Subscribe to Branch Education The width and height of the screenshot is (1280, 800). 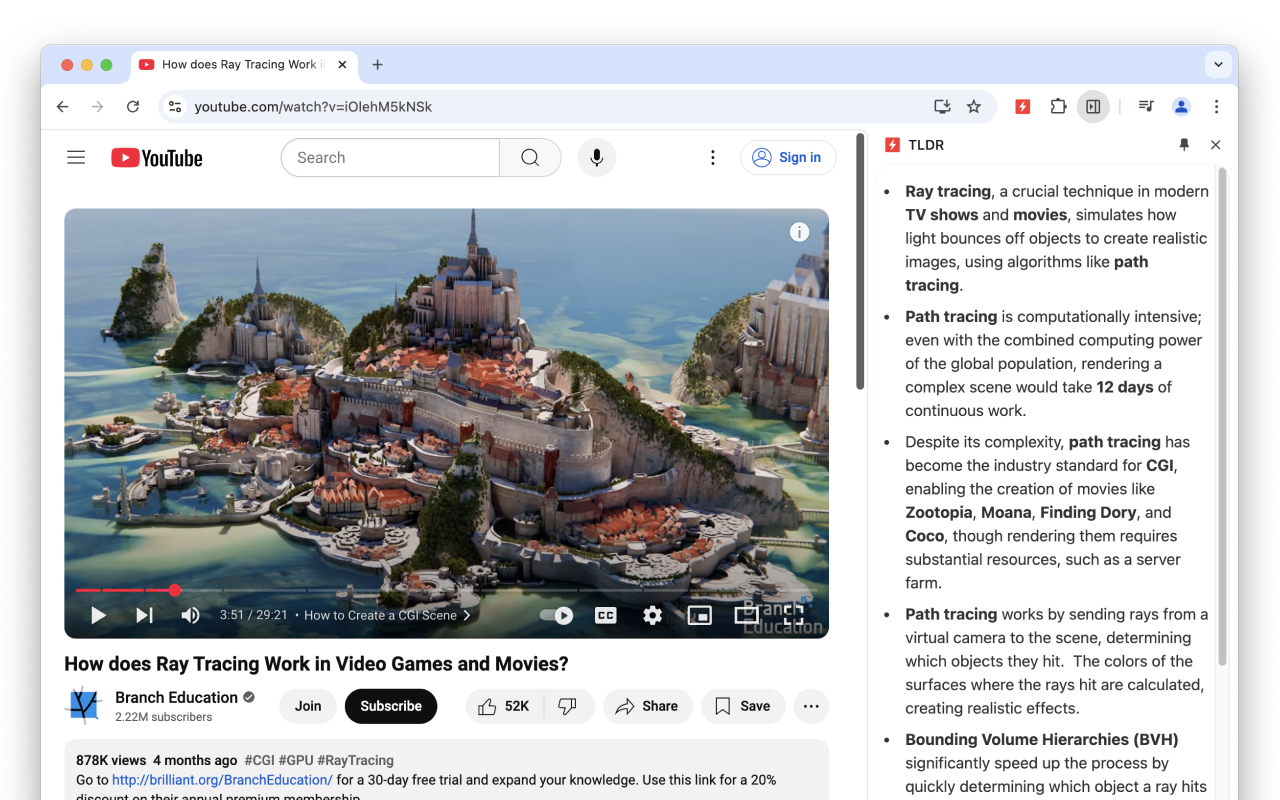click(x=391, y=706)
